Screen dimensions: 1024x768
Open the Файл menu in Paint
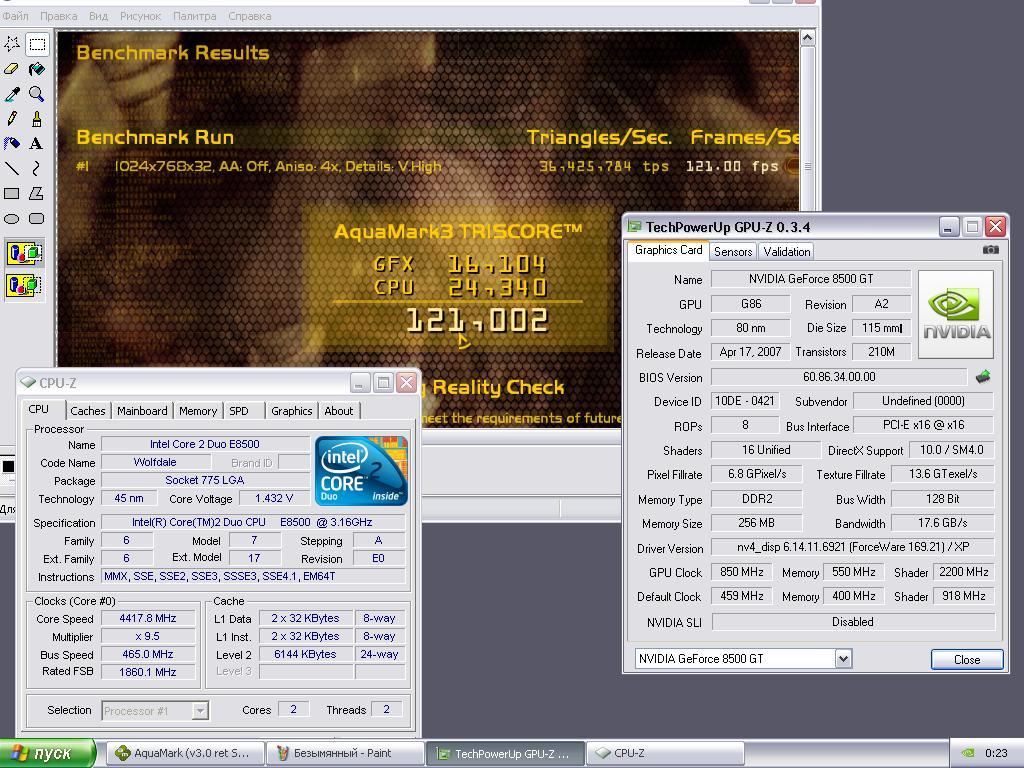[x=14, y=16]
